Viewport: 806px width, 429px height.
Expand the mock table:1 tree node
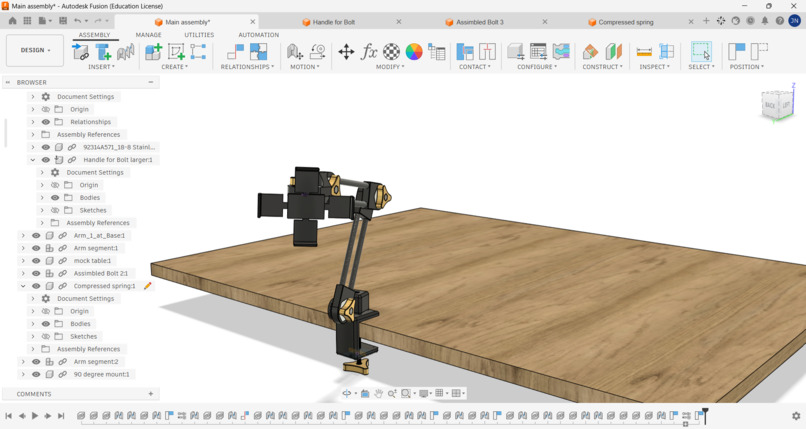coord(23,260)
